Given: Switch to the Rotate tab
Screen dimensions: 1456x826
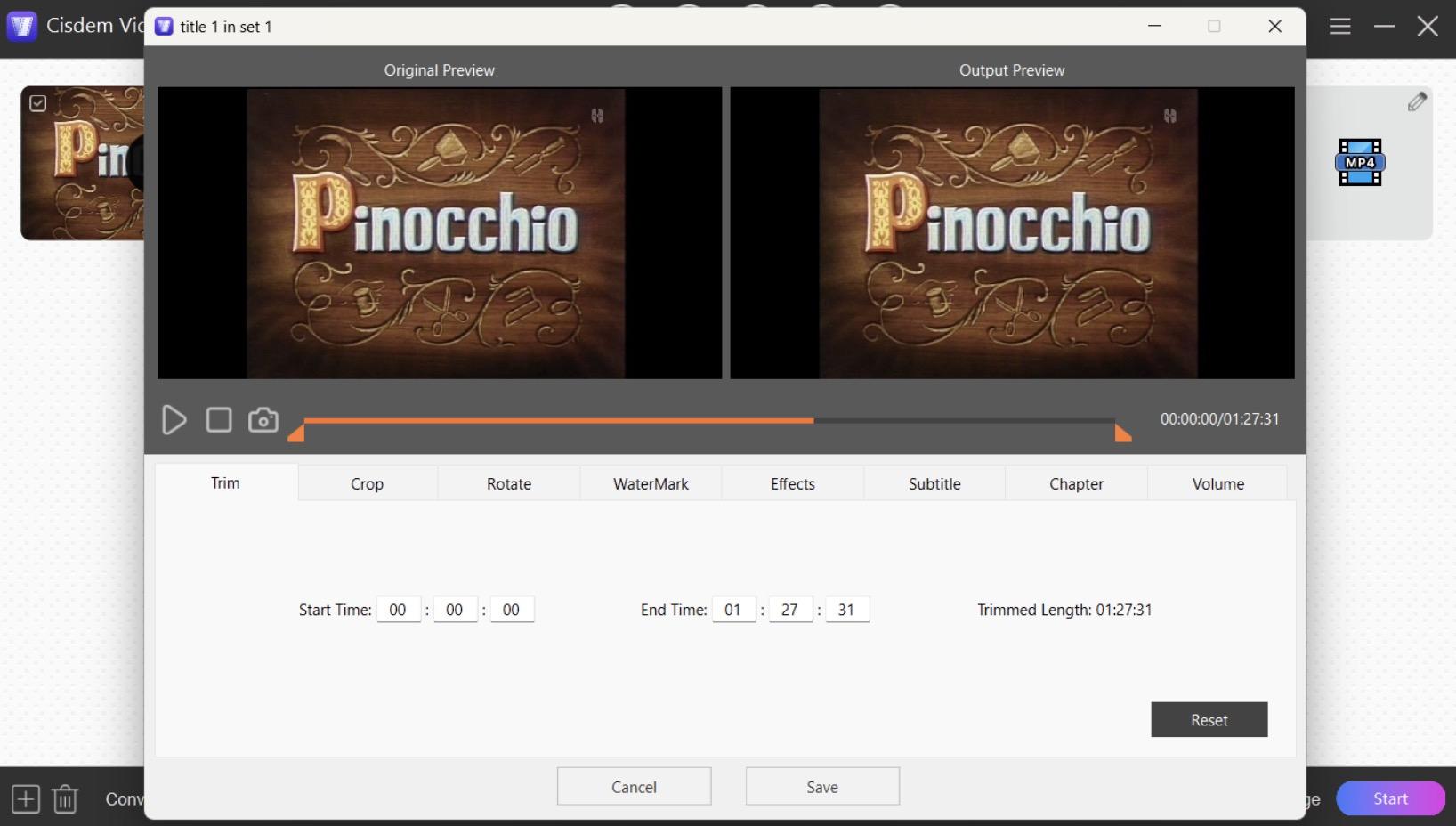Looking at the screenshot, I should pyautogui.click(x=509, y=483).
